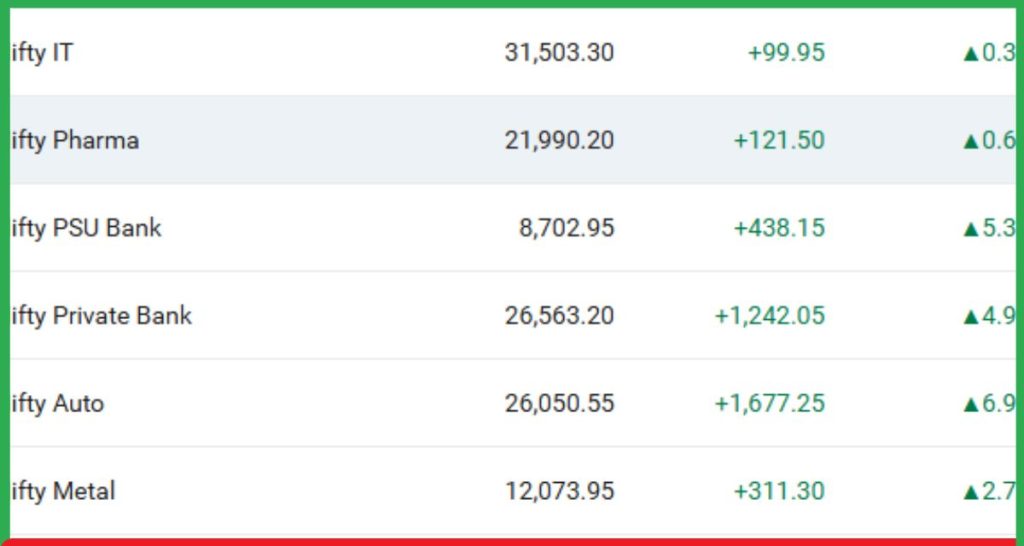Open Nifty Private Bank index details
This screenshot has width=1024, height=546.
click(101, 316)
